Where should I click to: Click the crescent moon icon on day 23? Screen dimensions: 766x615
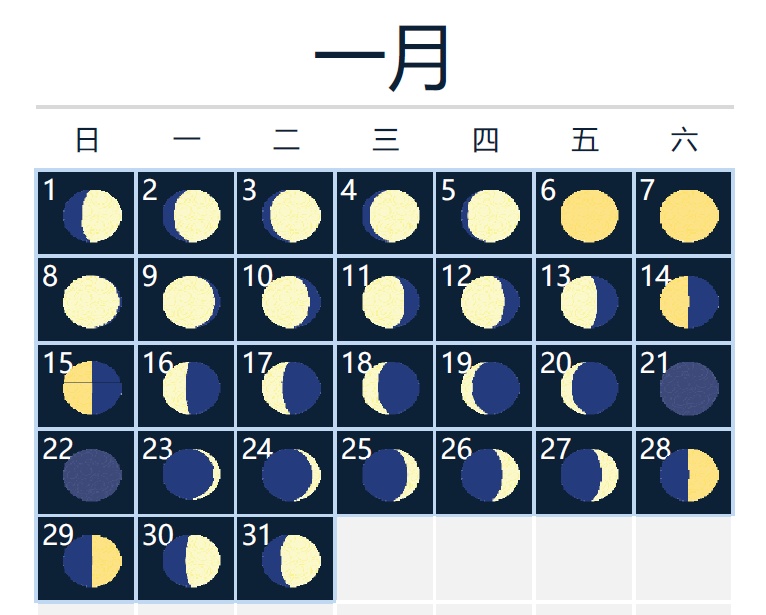pos(191,475)
